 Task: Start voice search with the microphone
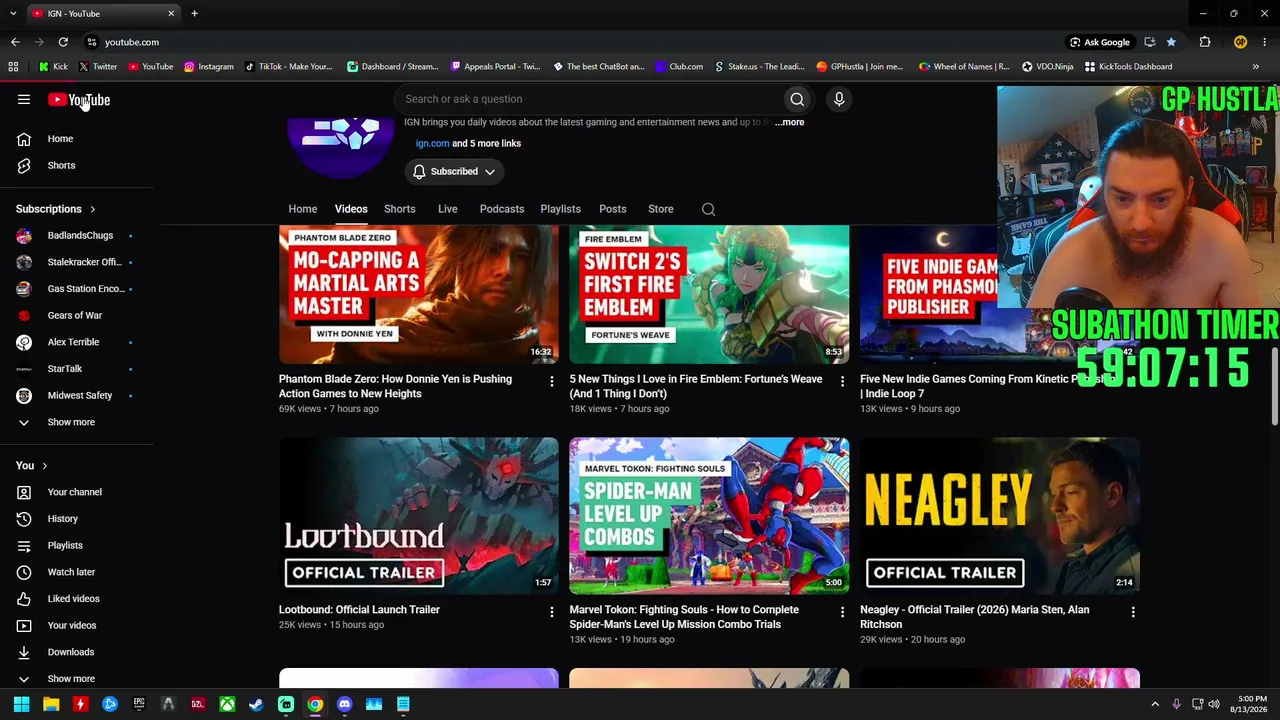839,99
